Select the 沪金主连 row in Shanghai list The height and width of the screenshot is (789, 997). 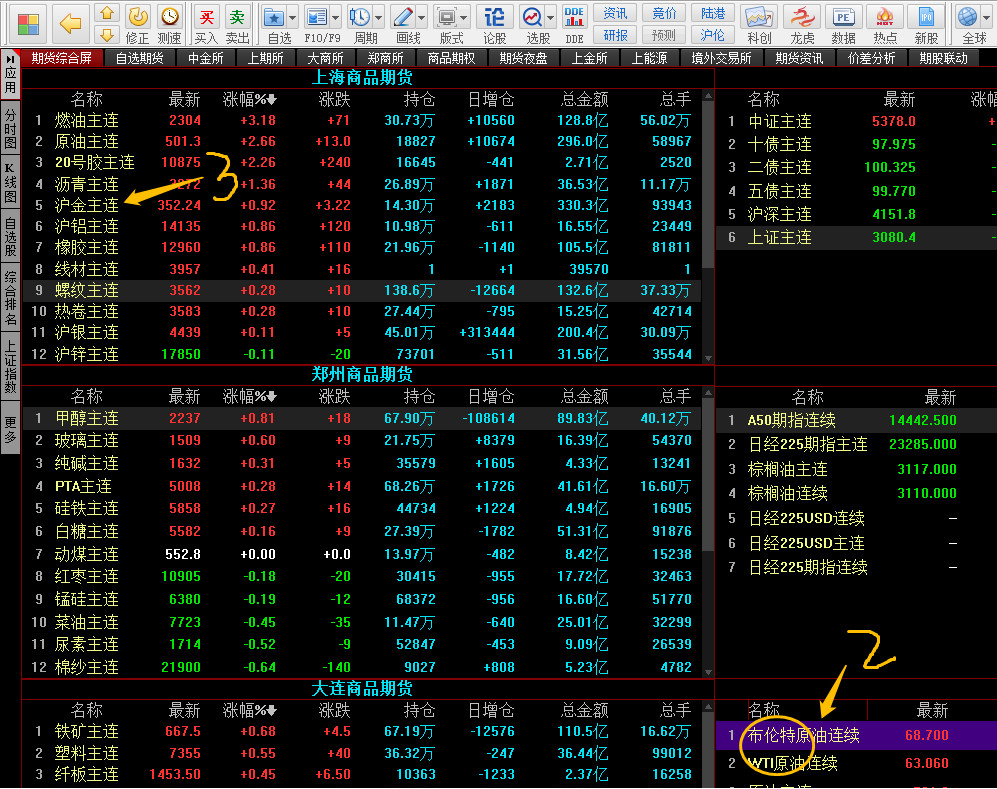(x=87, y=205)
